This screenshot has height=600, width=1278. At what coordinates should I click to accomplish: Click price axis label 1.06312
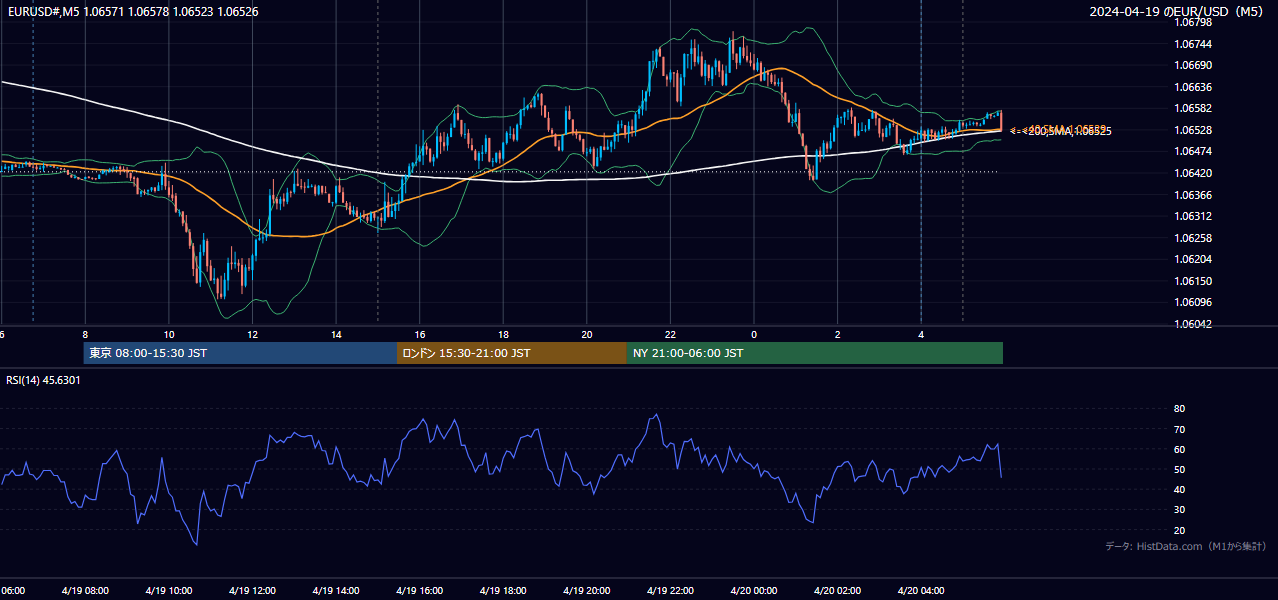pyautogui.click(x=1193, y=216)
